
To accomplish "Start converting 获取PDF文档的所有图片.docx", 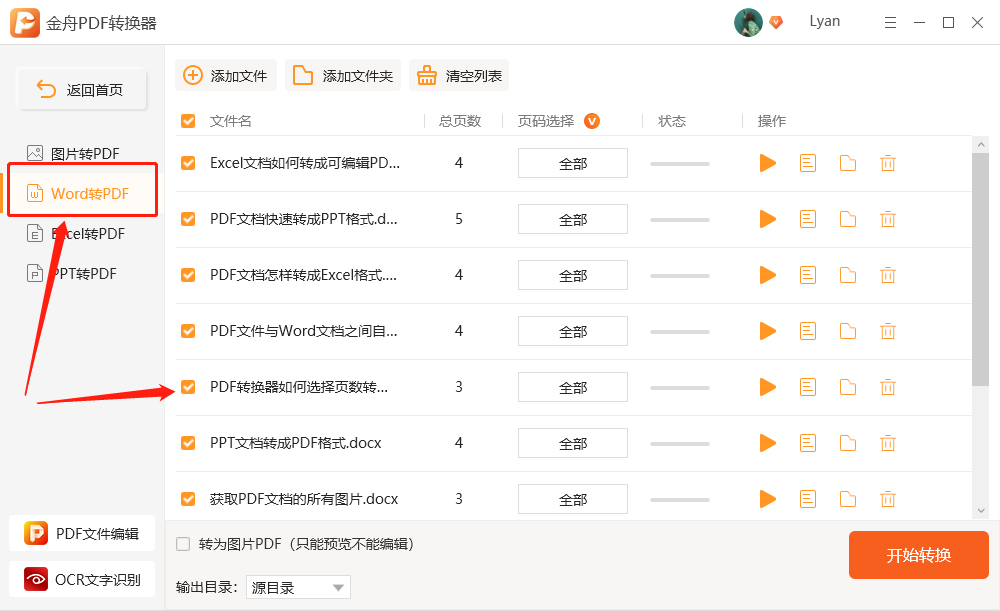I will tap(768, 499).
